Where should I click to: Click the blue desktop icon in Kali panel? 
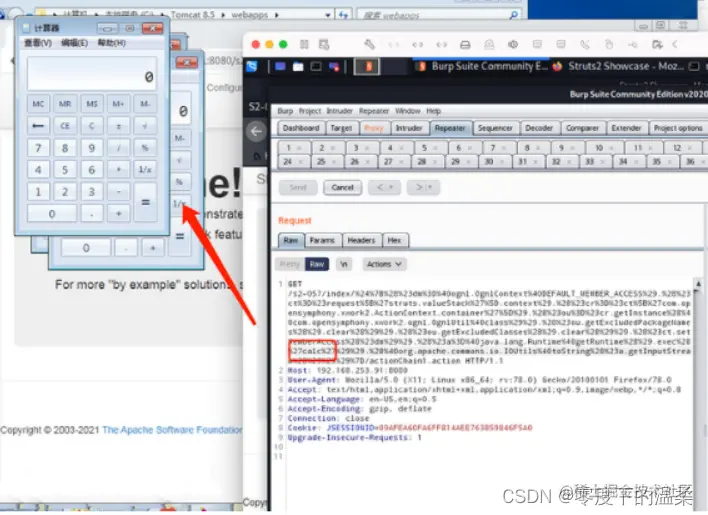(280, 67)
